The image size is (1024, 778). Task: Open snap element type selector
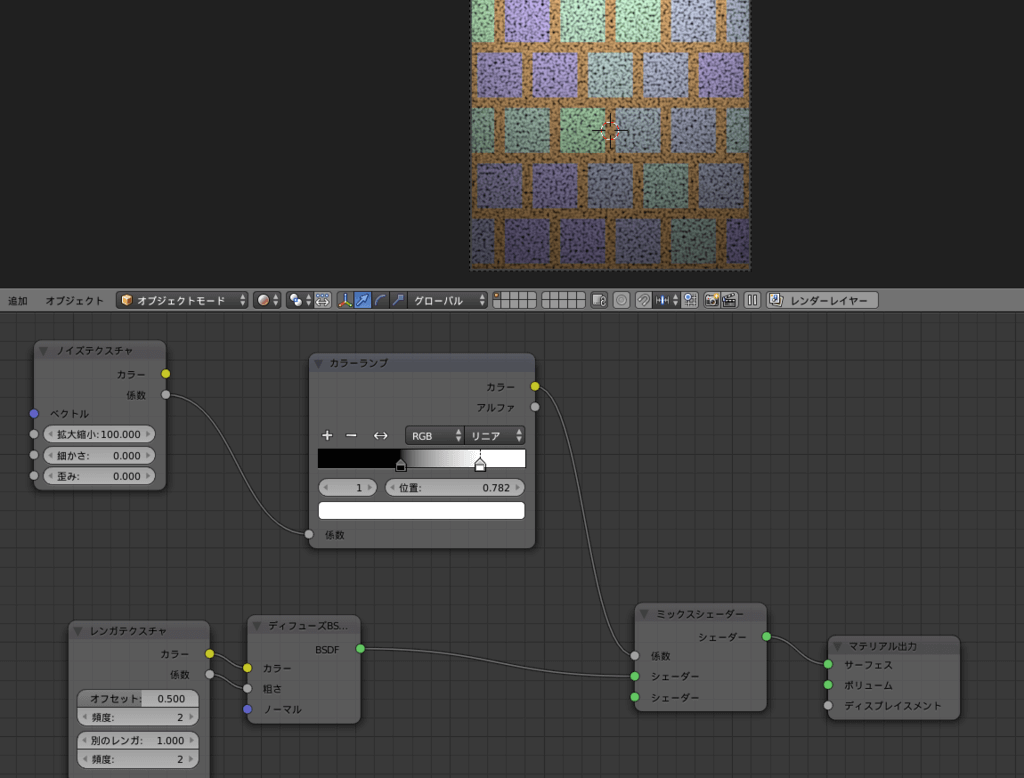click(667, 300)
